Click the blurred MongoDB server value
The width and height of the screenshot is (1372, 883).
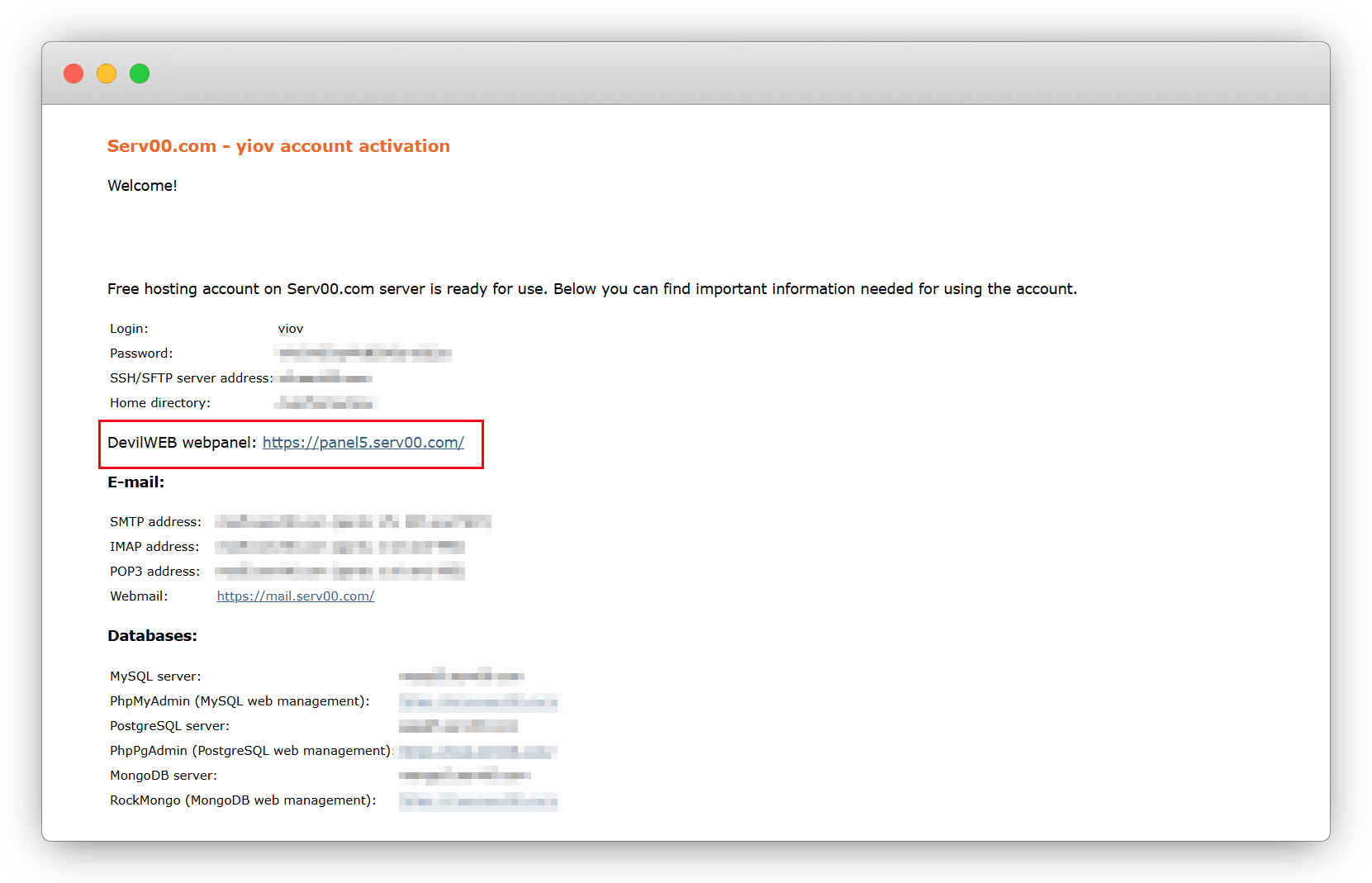[464, 776]
